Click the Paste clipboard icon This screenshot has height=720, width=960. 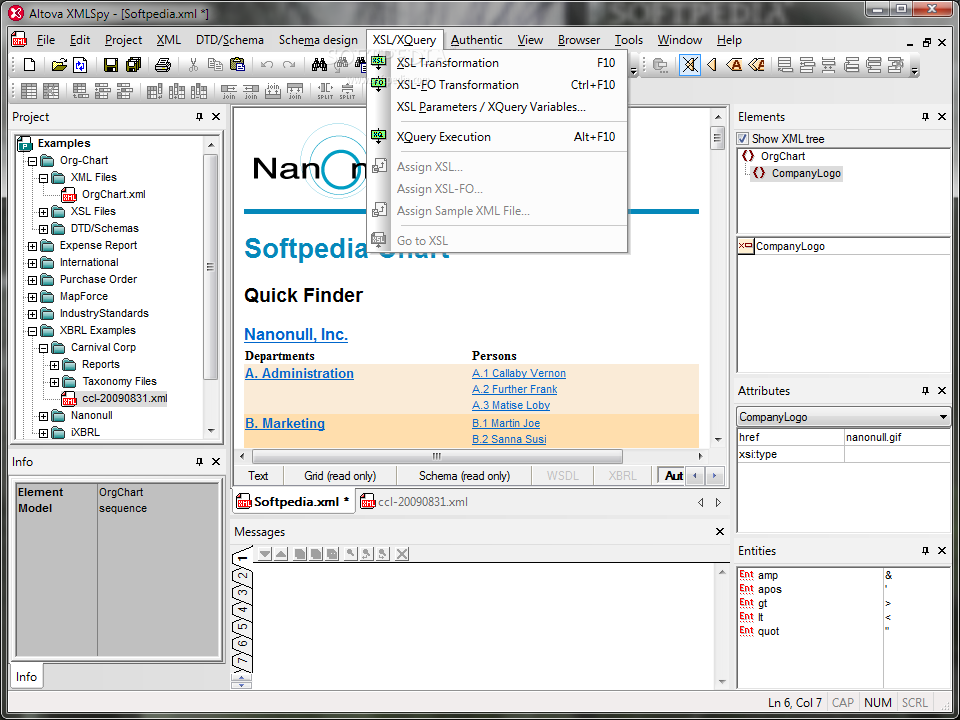click(237, 64)
